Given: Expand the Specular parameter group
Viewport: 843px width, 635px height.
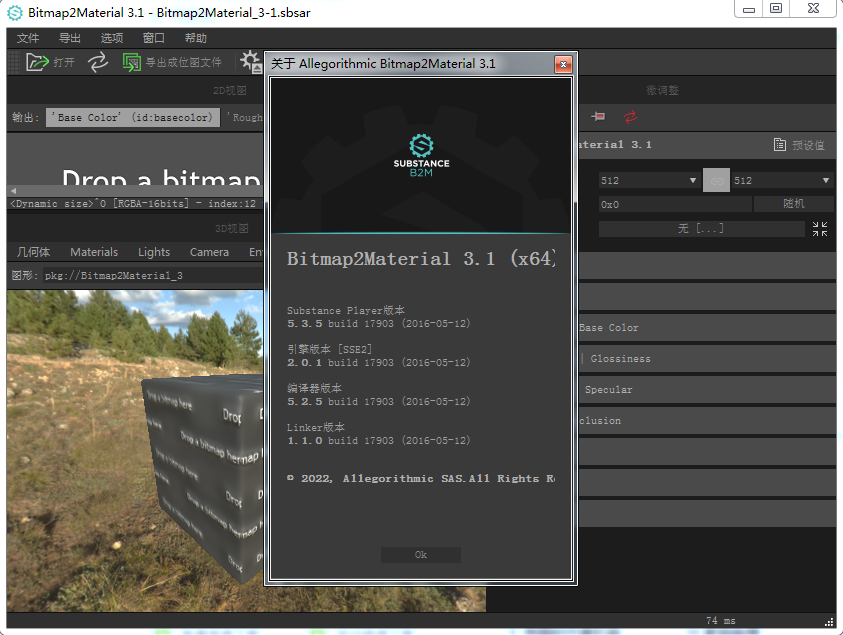Looking at the screenshot, I should coord(706,390).
